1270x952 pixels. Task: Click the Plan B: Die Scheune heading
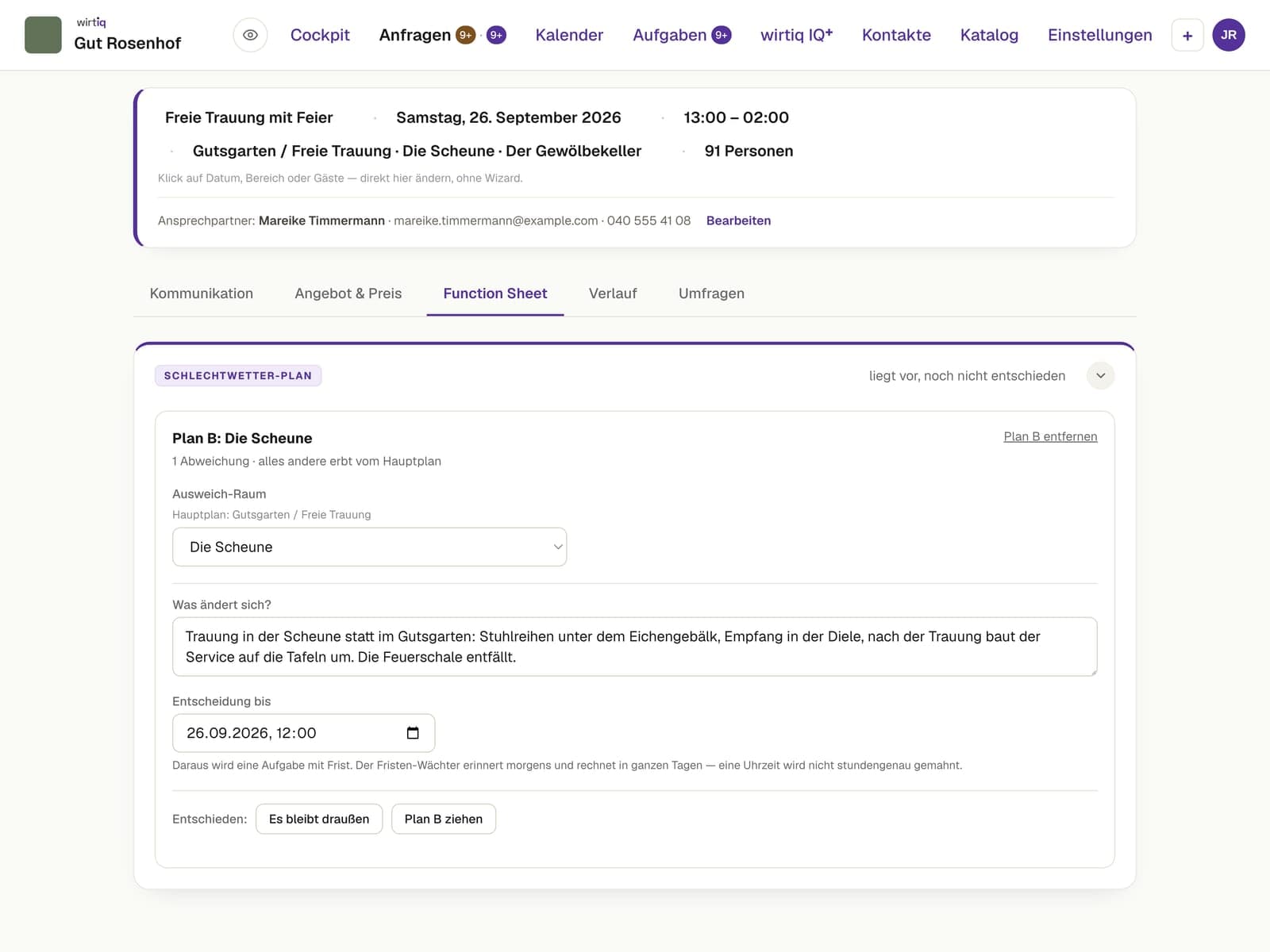tap(242, 438)
